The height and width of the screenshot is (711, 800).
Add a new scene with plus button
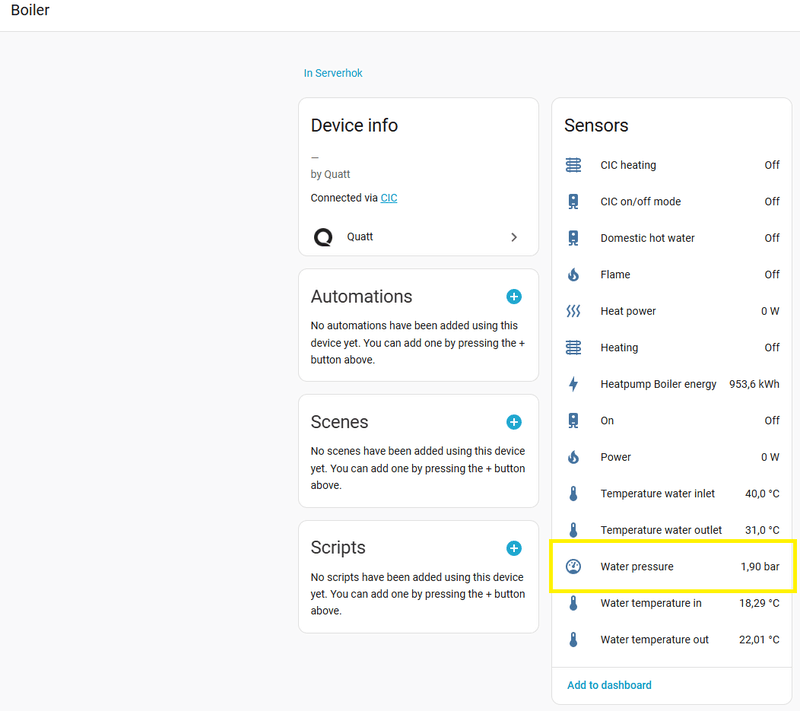pyautogui.click(x=514, y=422)
